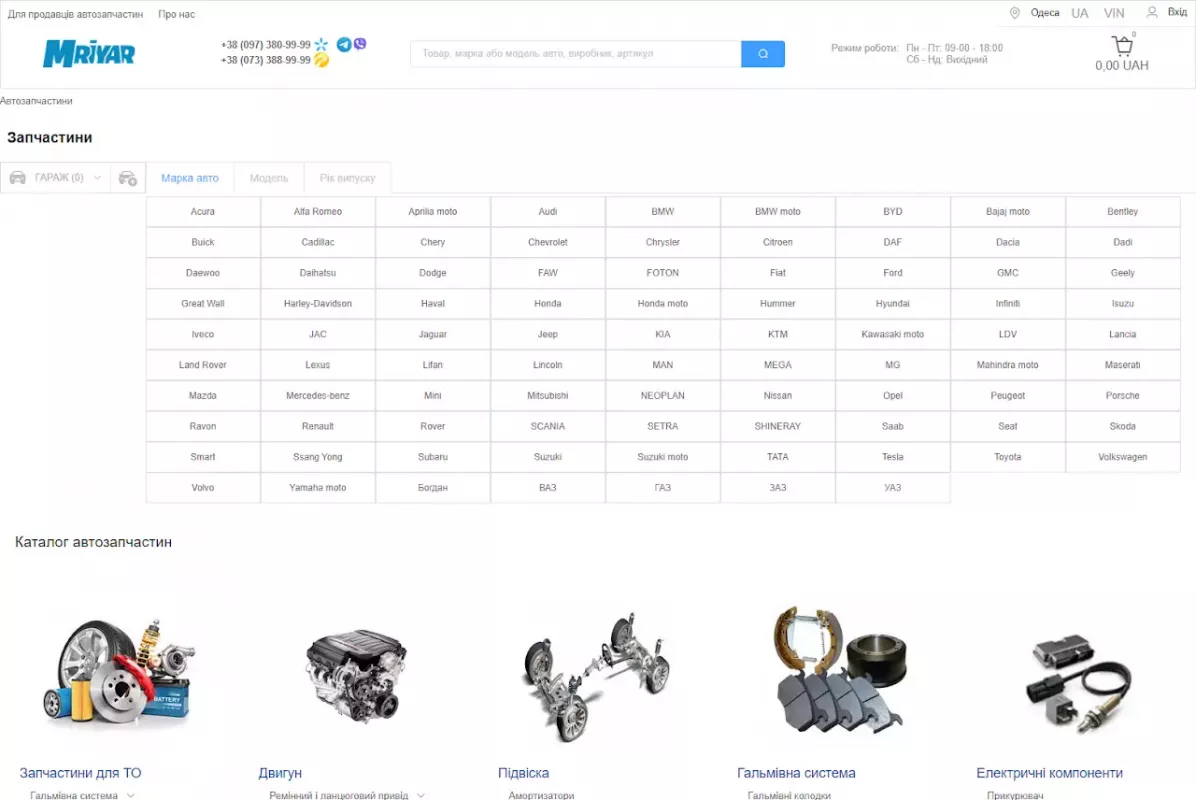This screenshot has width=1196, height=800.
Task: Open the shopping cart icon
Action: pyautogui.click(x=1122, y=46)
